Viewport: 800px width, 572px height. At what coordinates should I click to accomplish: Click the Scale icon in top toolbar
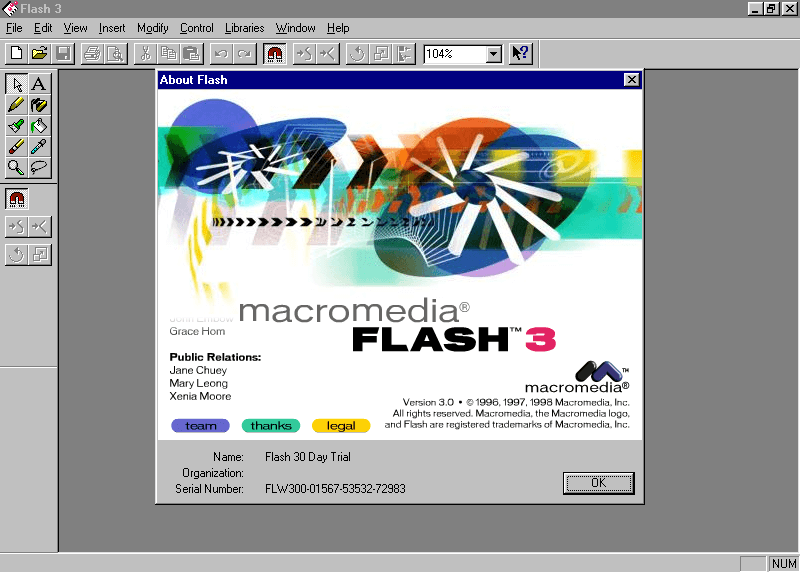tap(381, 54)
